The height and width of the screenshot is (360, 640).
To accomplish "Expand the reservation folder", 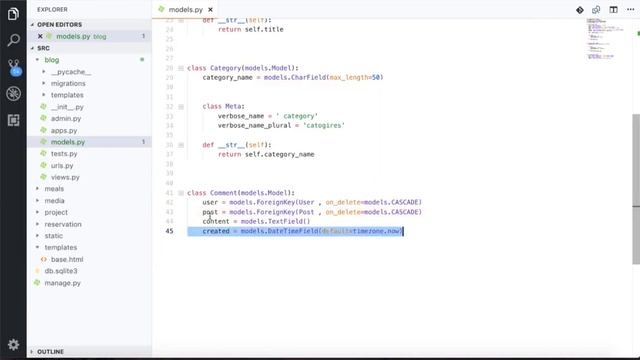I will pyautogui.click(x=38, y=224).
